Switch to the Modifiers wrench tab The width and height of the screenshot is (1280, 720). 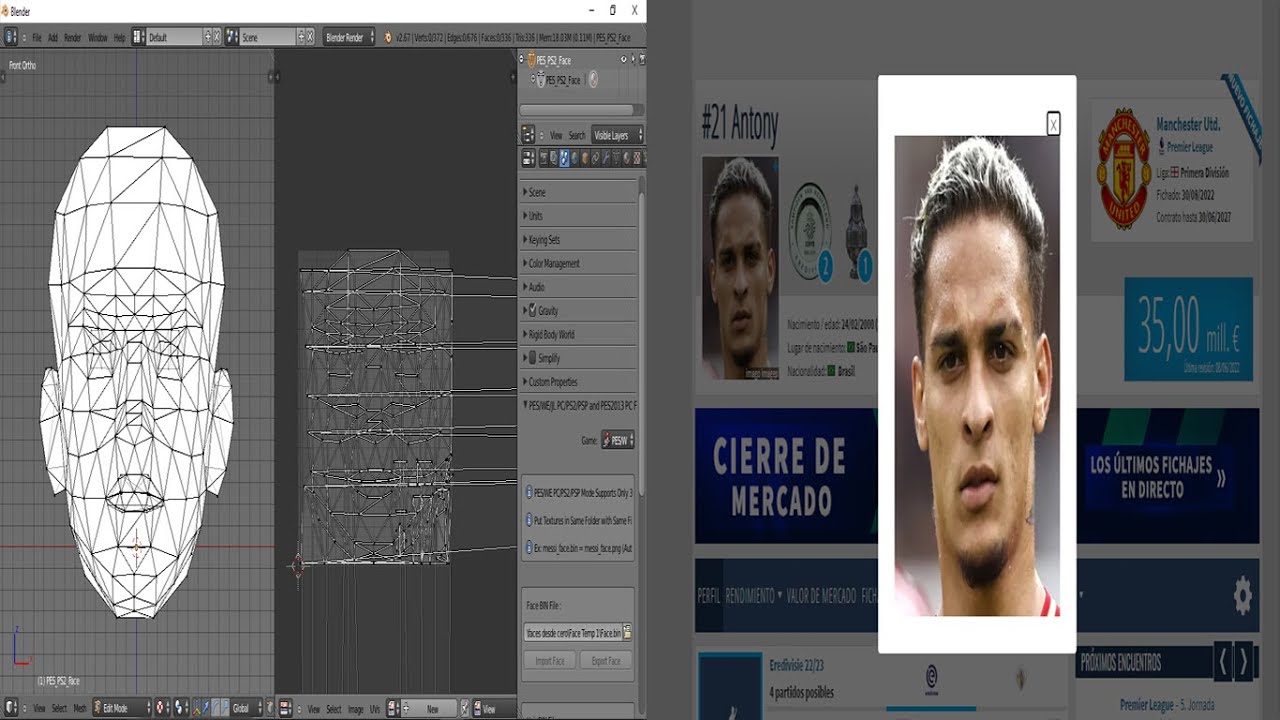pos(605,158)
